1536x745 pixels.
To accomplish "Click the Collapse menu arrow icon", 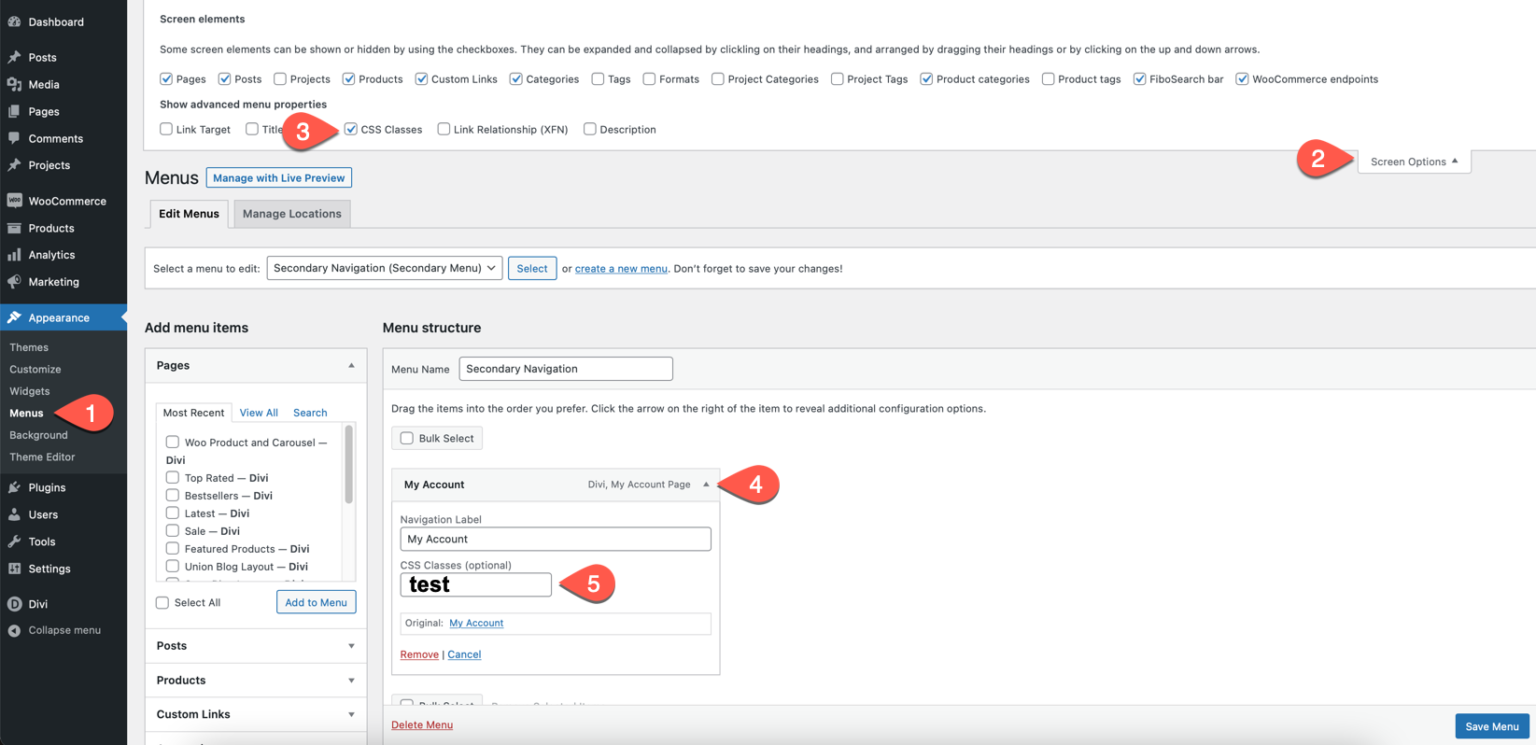I will click(14, 631).
